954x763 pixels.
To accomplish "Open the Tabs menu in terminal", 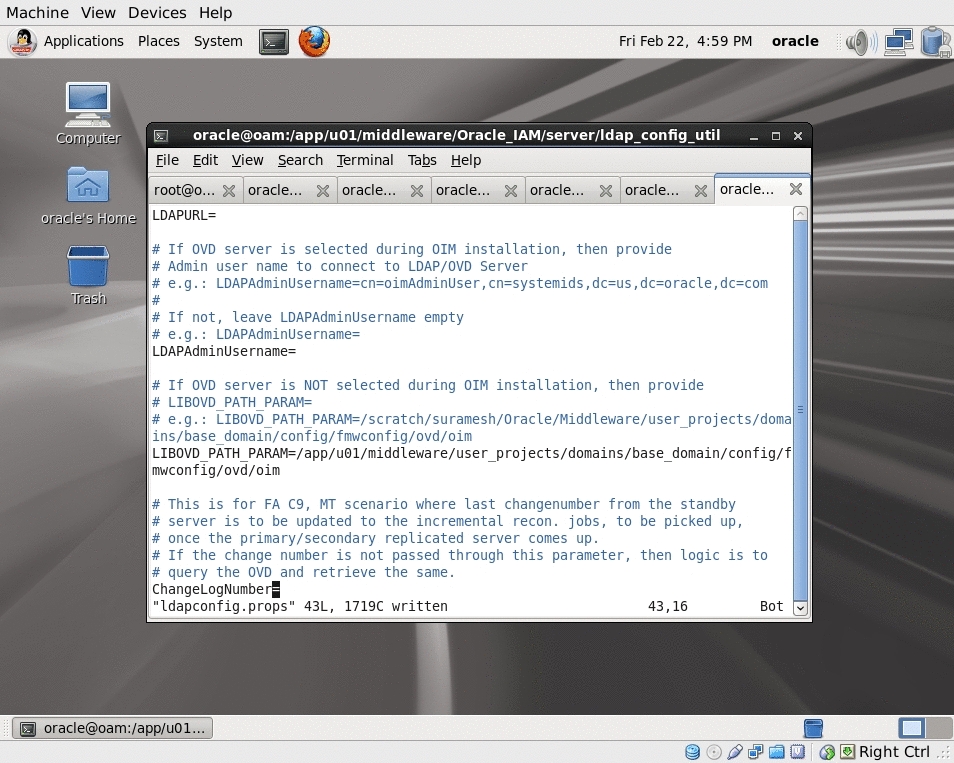I will click(x=422, y=160).
